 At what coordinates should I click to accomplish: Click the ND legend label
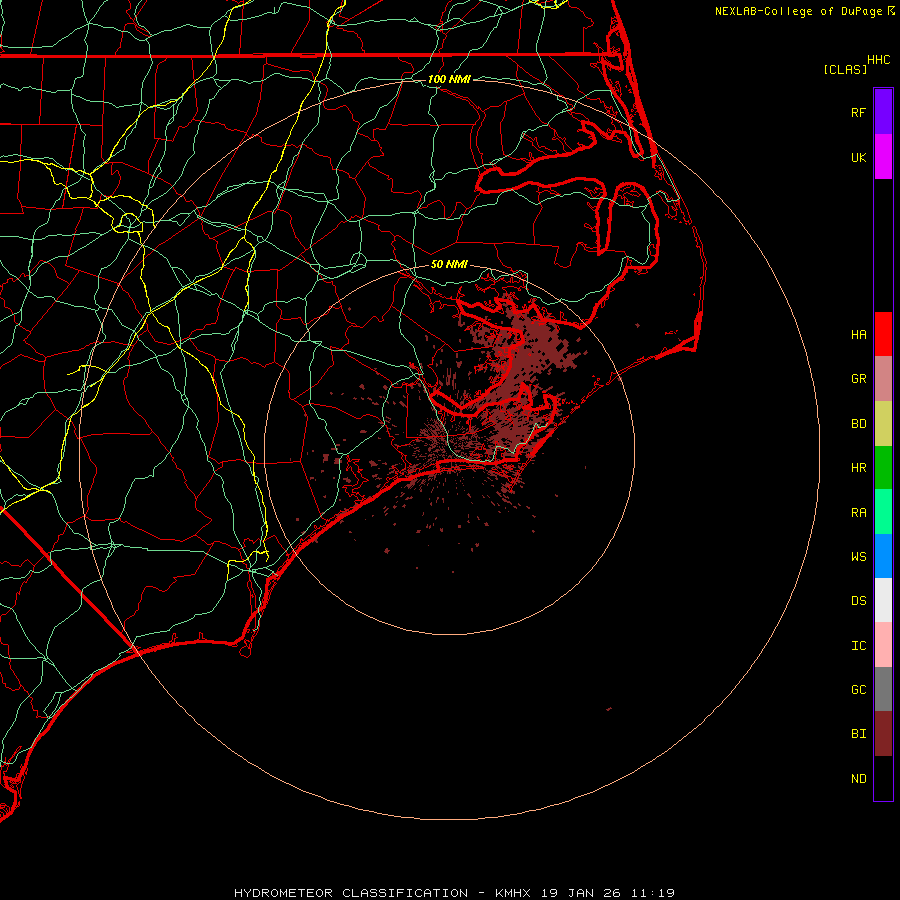pos(859,778)
